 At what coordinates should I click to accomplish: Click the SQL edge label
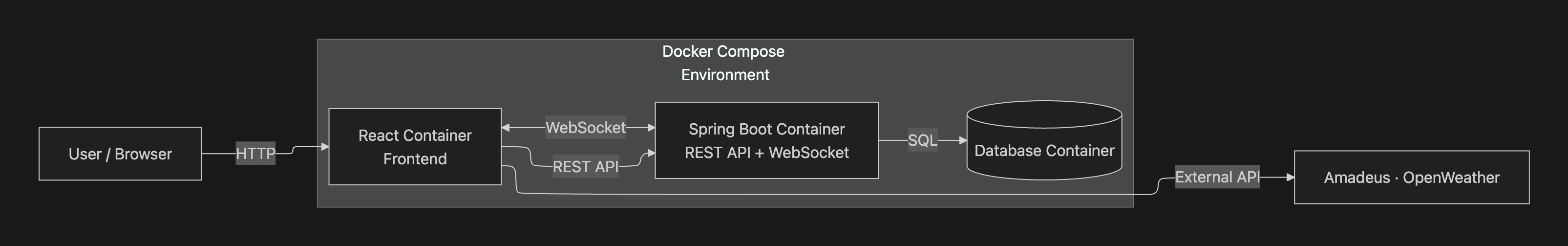click(922, 141)
